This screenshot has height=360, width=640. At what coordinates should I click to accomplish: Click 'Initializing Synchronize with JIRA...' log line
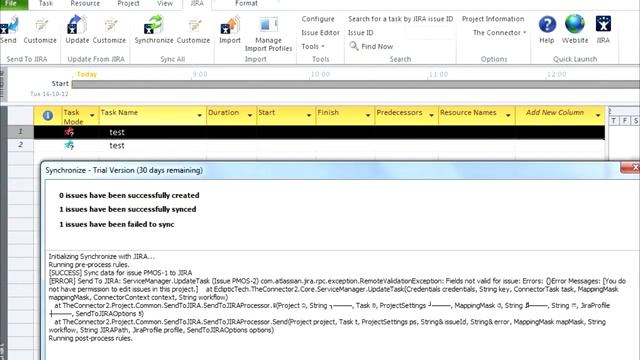102,256
